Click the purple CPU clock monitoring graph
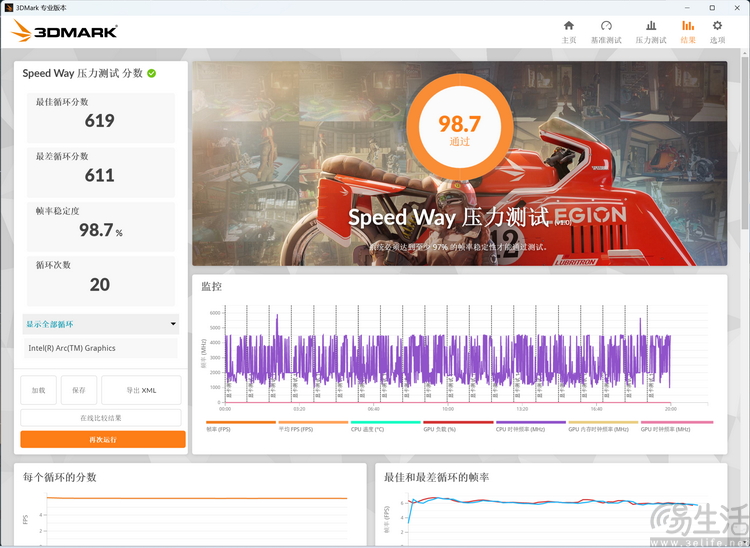Screen dimensions: 750x548 [447, 361]
